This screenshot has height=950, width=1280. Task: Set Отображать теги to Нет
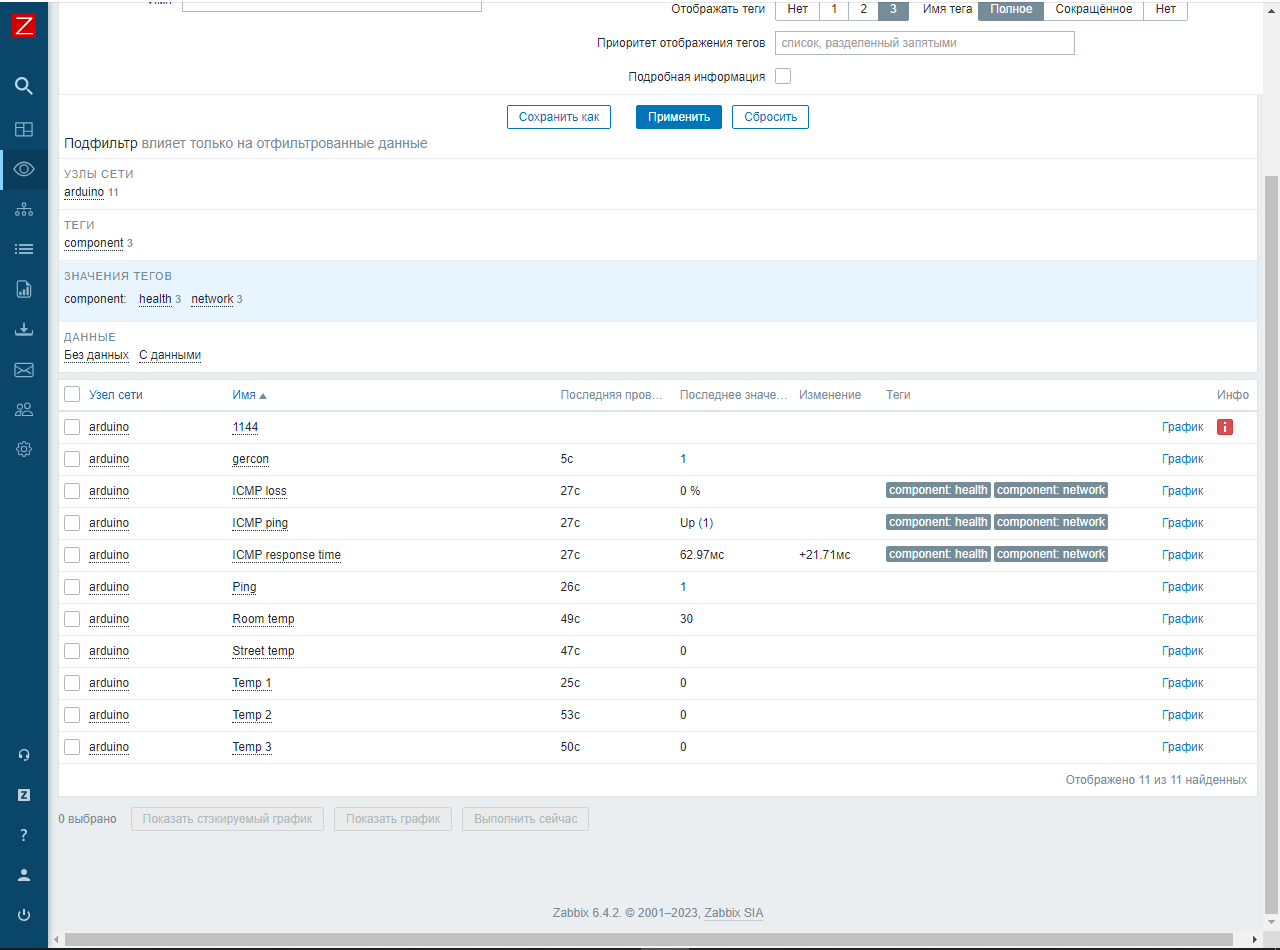pyautogui.click(x=797, y=10)
